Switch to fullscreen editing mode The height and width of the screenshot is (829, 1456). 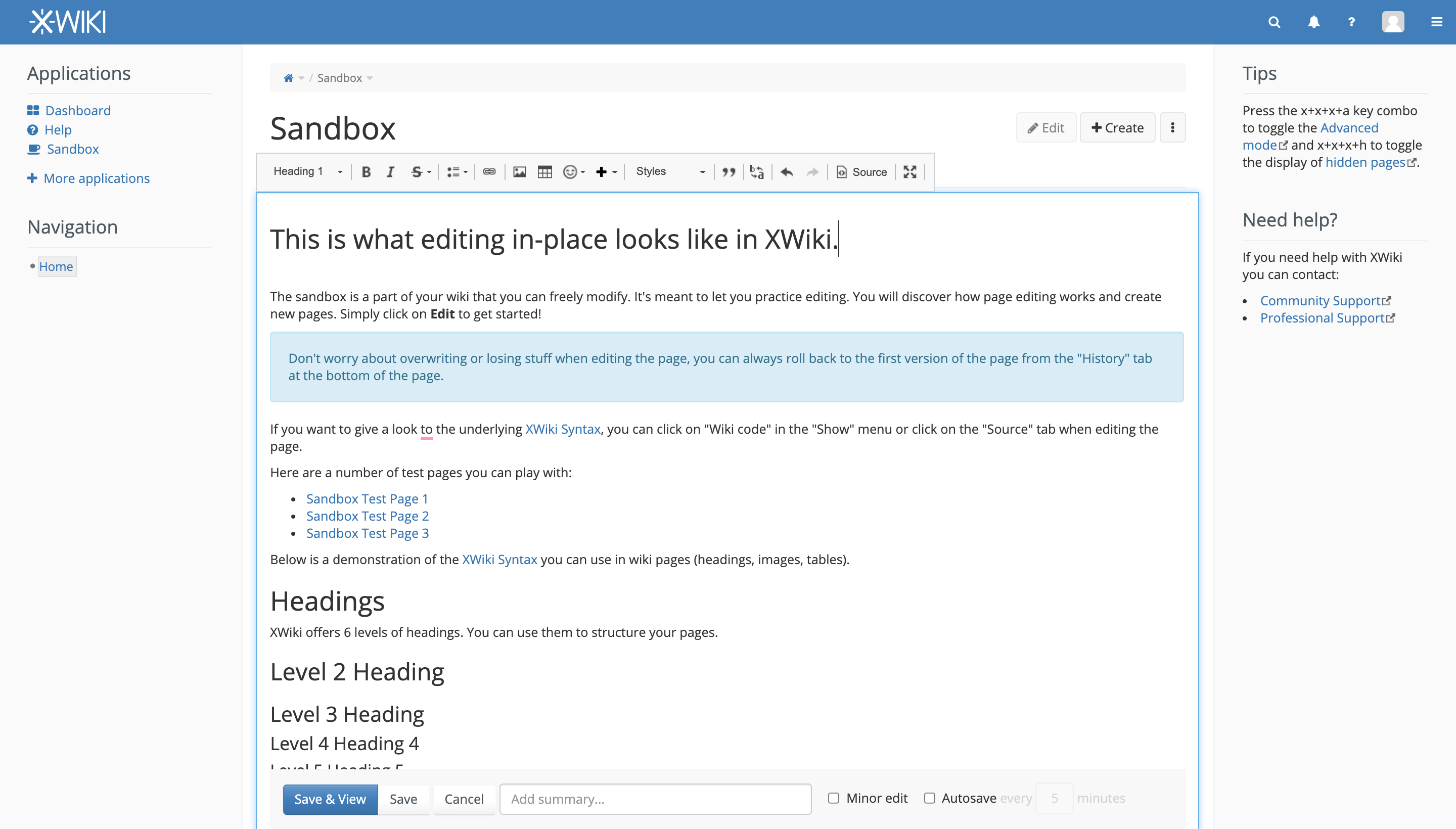[x=909, y=171]
